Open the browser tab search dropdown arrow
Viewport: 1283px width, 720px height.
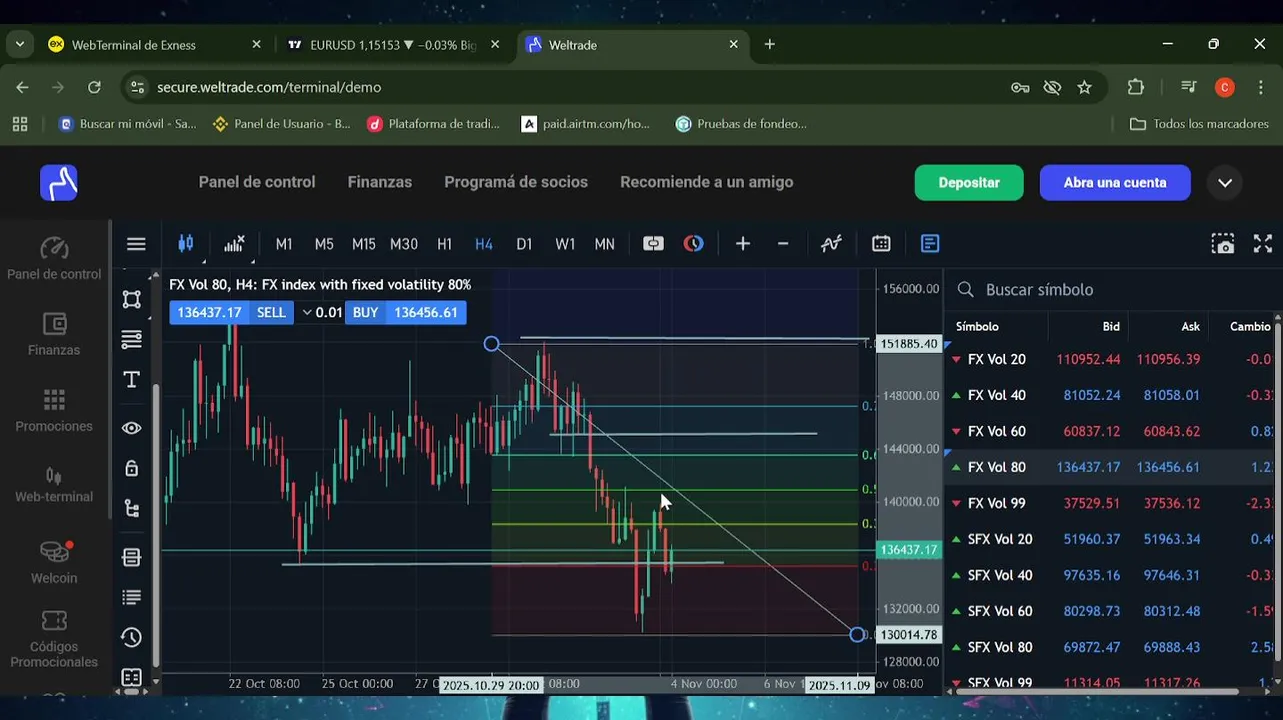tap(19, 44)
